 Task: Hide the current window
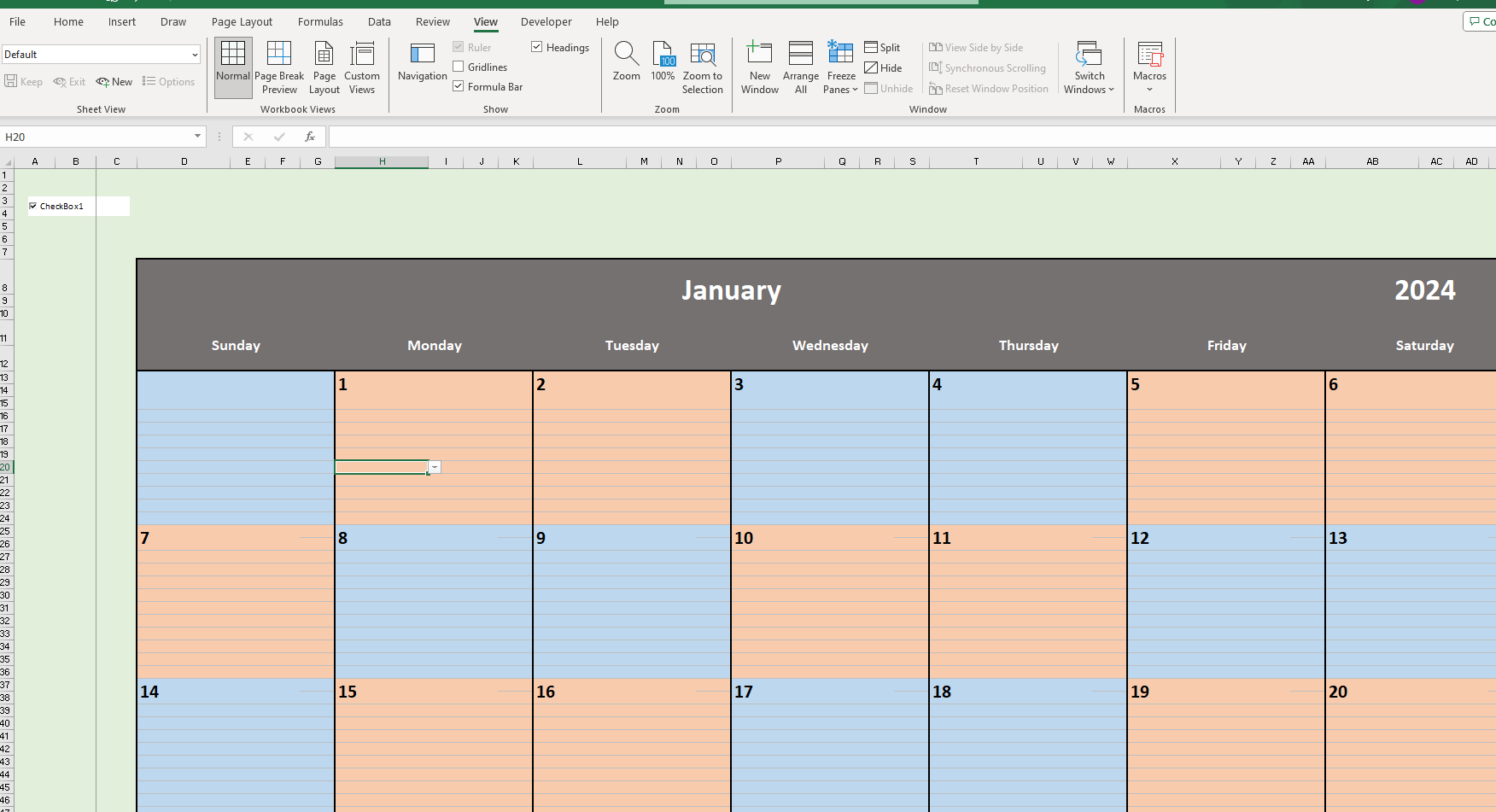point(884,68)
